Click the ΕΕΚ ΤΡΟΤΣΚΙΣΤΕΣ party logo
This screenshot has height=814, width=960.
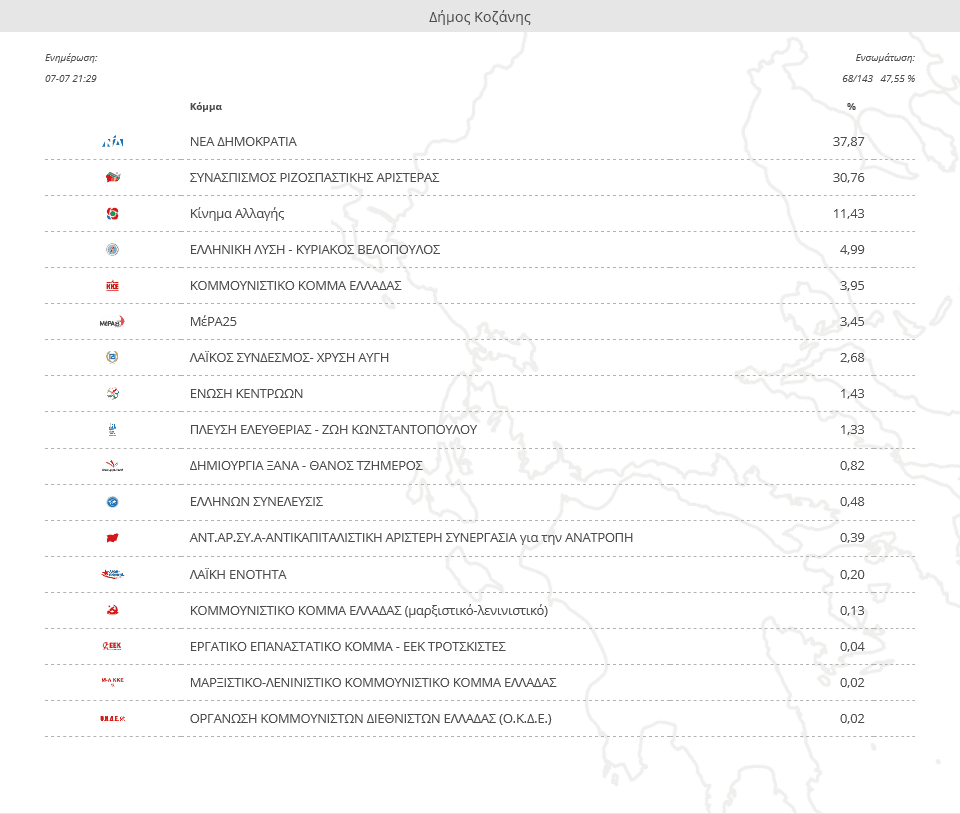[113, 646]
